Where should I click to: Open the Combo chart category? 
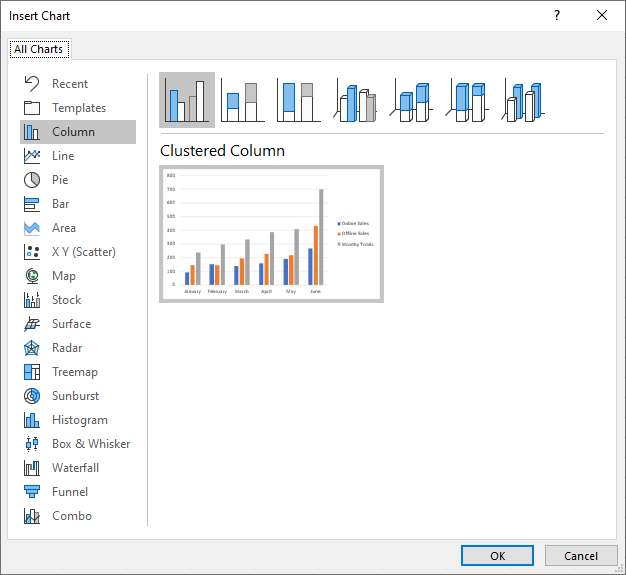point(71,516)
